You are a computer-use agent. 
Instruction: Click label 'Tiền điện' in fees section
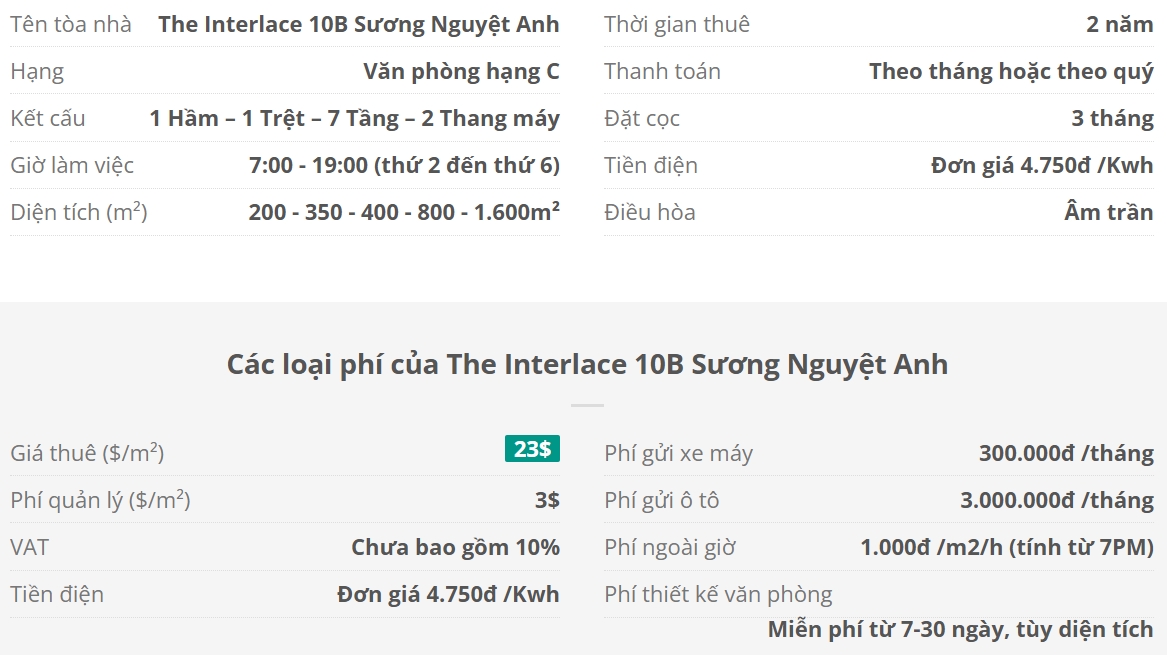click(x=57, y=594)
